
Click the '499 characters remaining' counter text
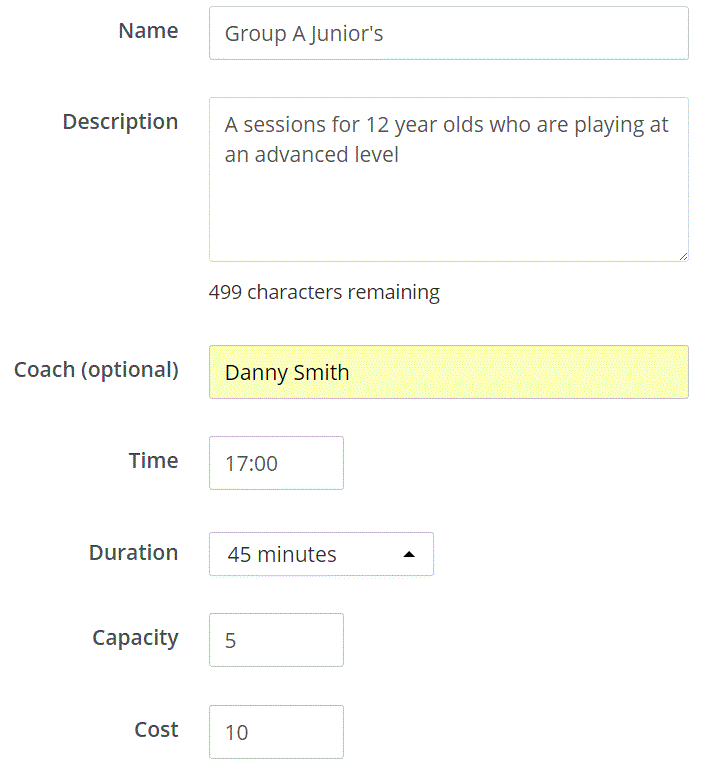coord(324,293)
